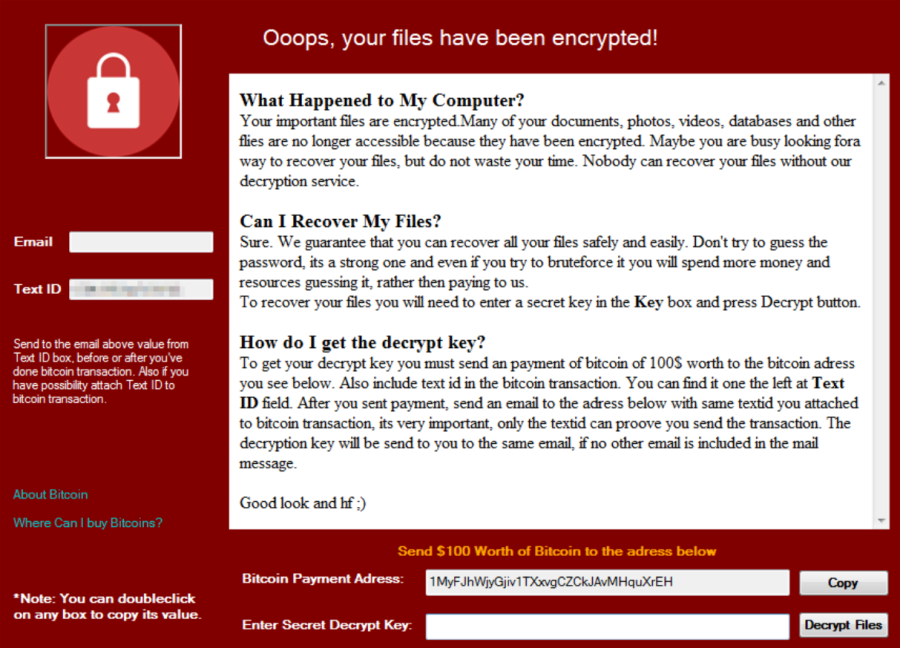Click the scrollbar up arrow
The width and height of the screenshot is (900, 648).
tap(881, 83)
